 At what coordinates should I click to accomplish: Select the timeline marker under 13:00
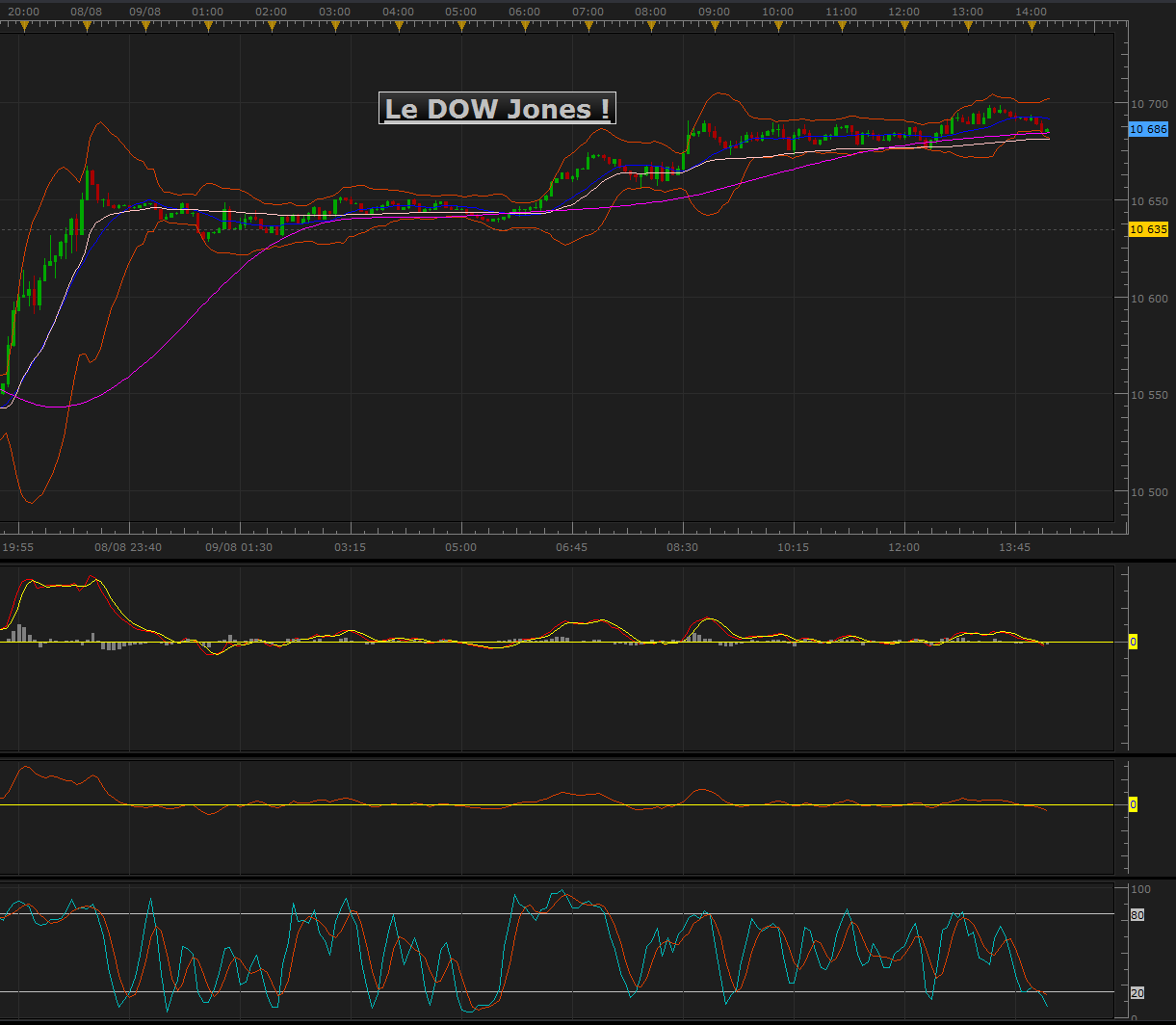[x=968, y=26]
